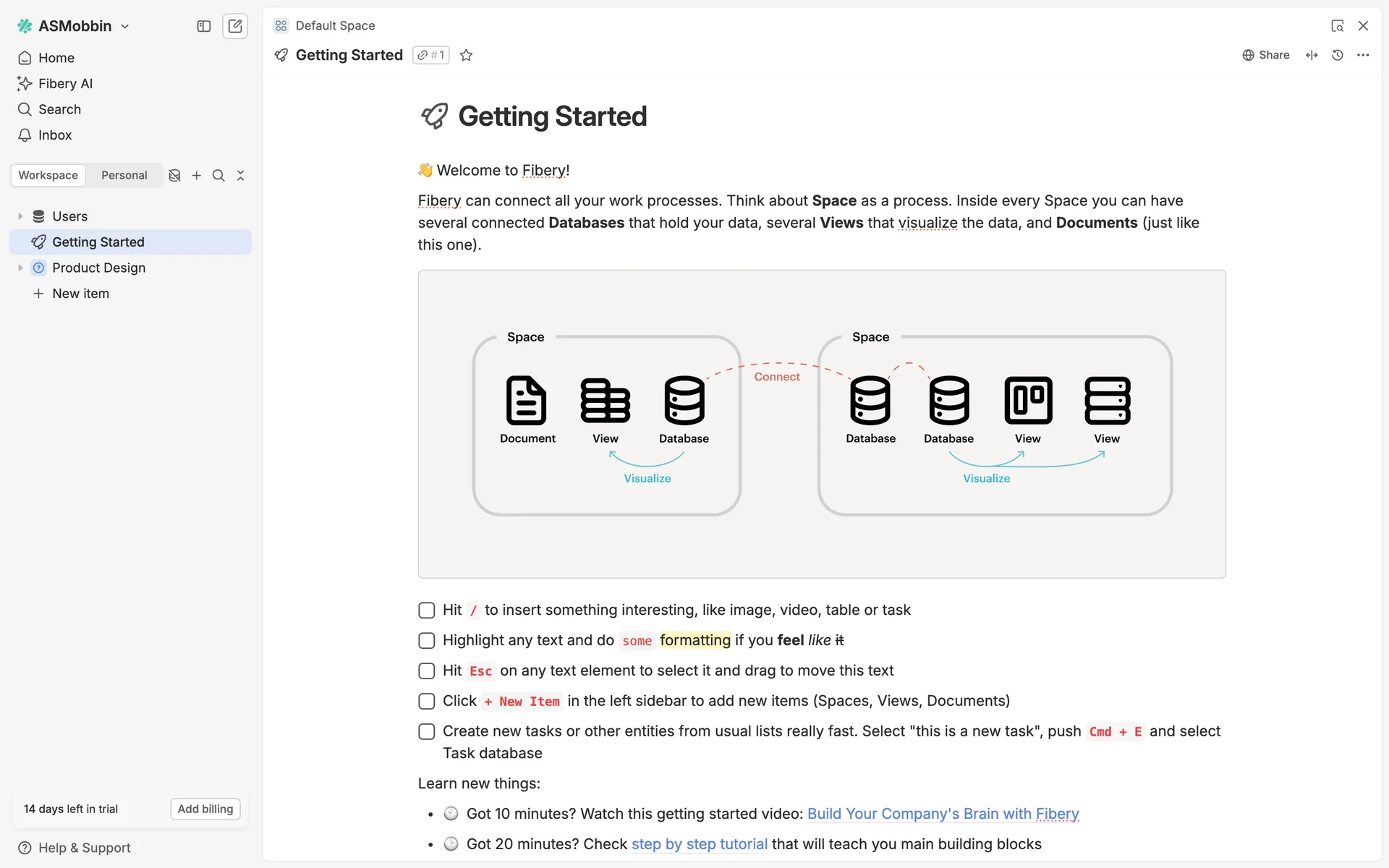Star Getting Started as favorite
This screenshot has height=868, width=1389.
(x=467, y=55)
